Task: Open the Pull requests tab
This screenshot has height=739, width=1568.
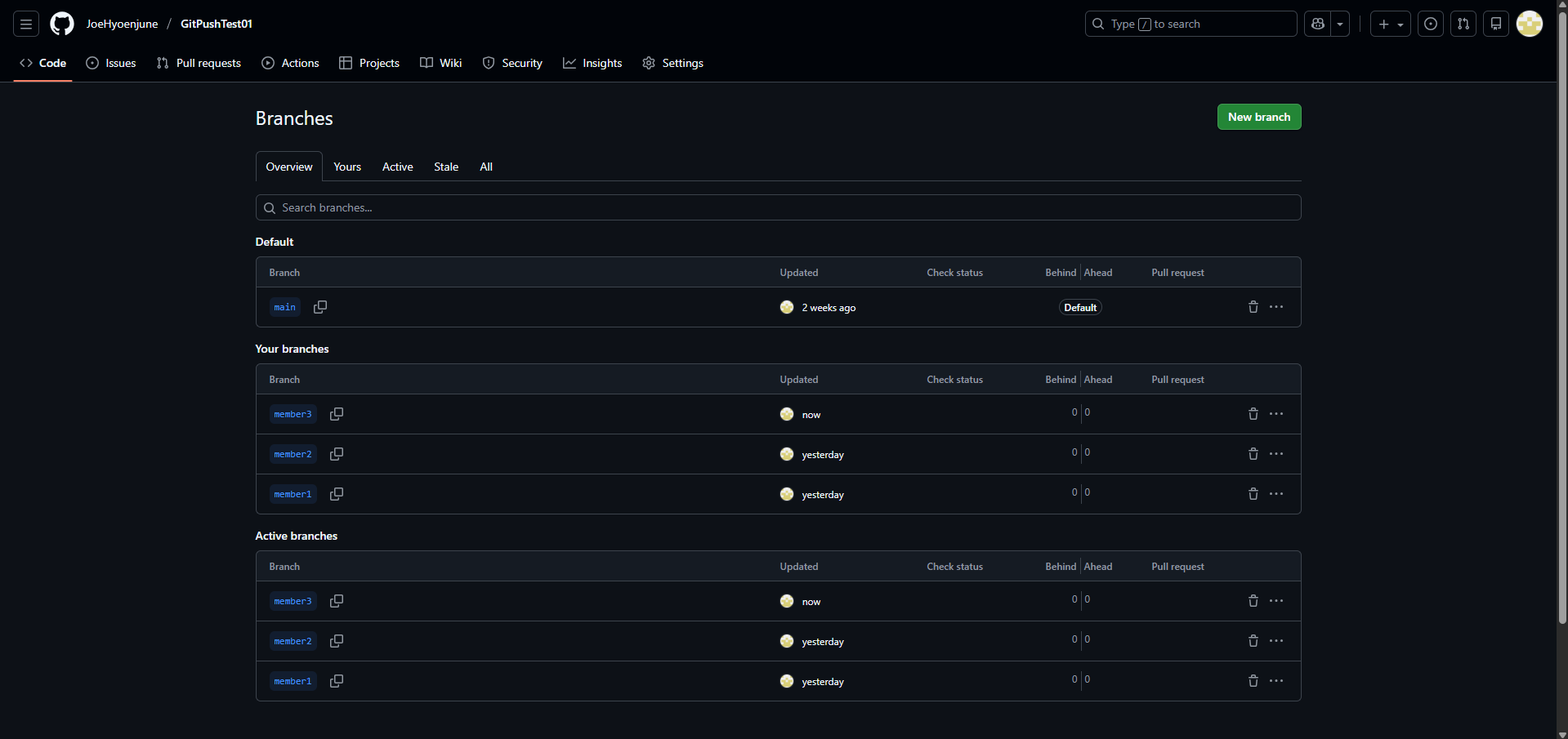Action: [x=199, y=63]
